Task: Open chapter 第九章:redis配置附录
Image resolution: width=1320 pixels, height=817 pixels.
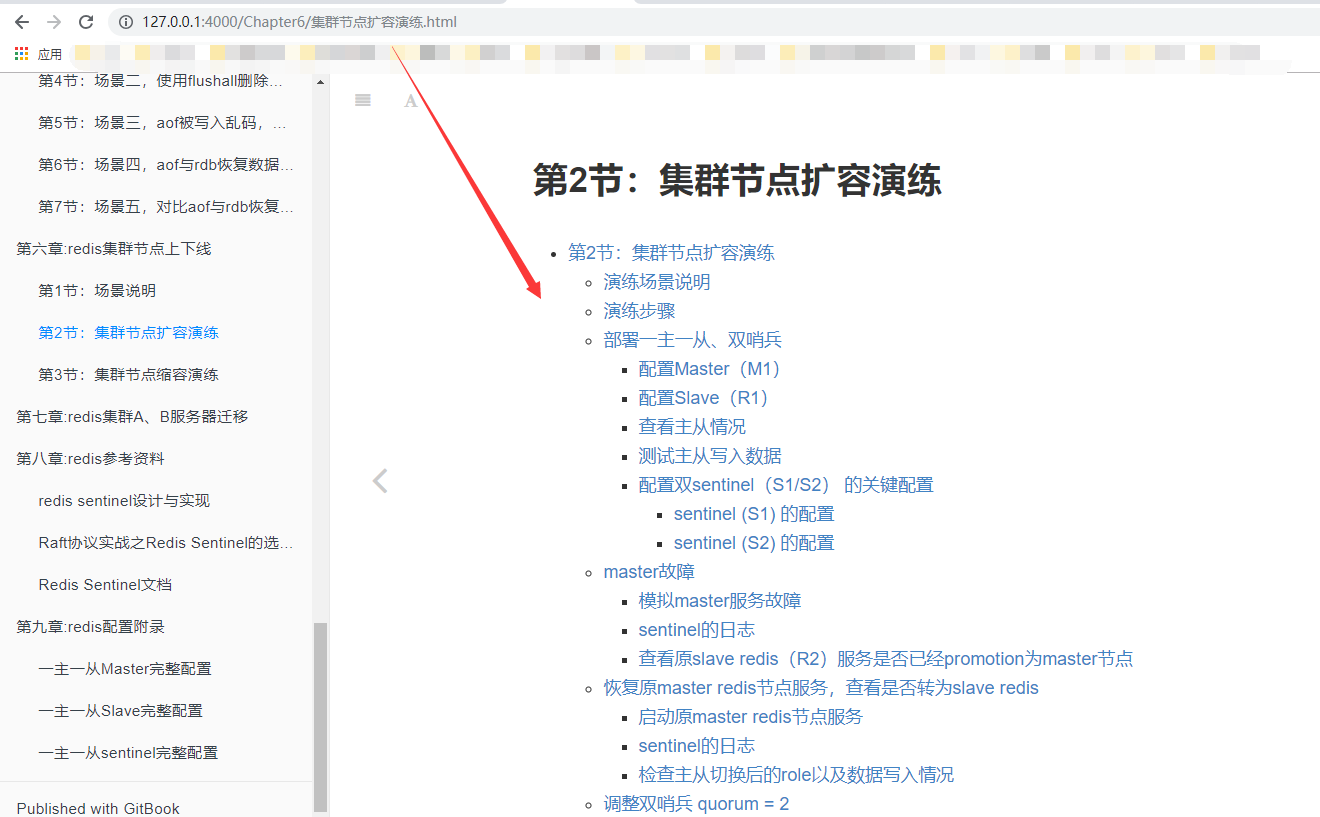Action: 90,626
